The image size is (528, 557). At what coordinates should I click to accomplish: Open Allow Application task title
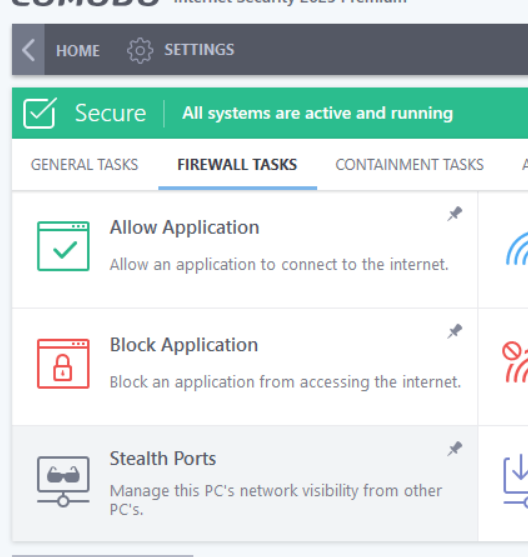184,227
